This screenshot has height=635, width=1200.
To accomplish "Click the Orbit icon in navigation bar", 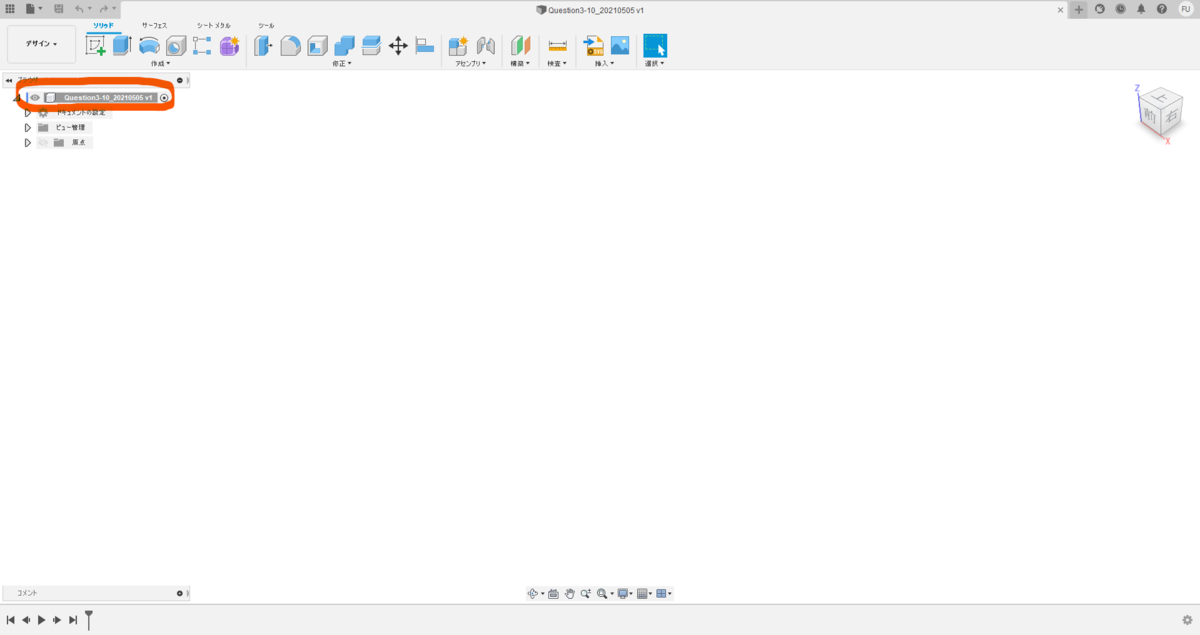I will (533, 593).
